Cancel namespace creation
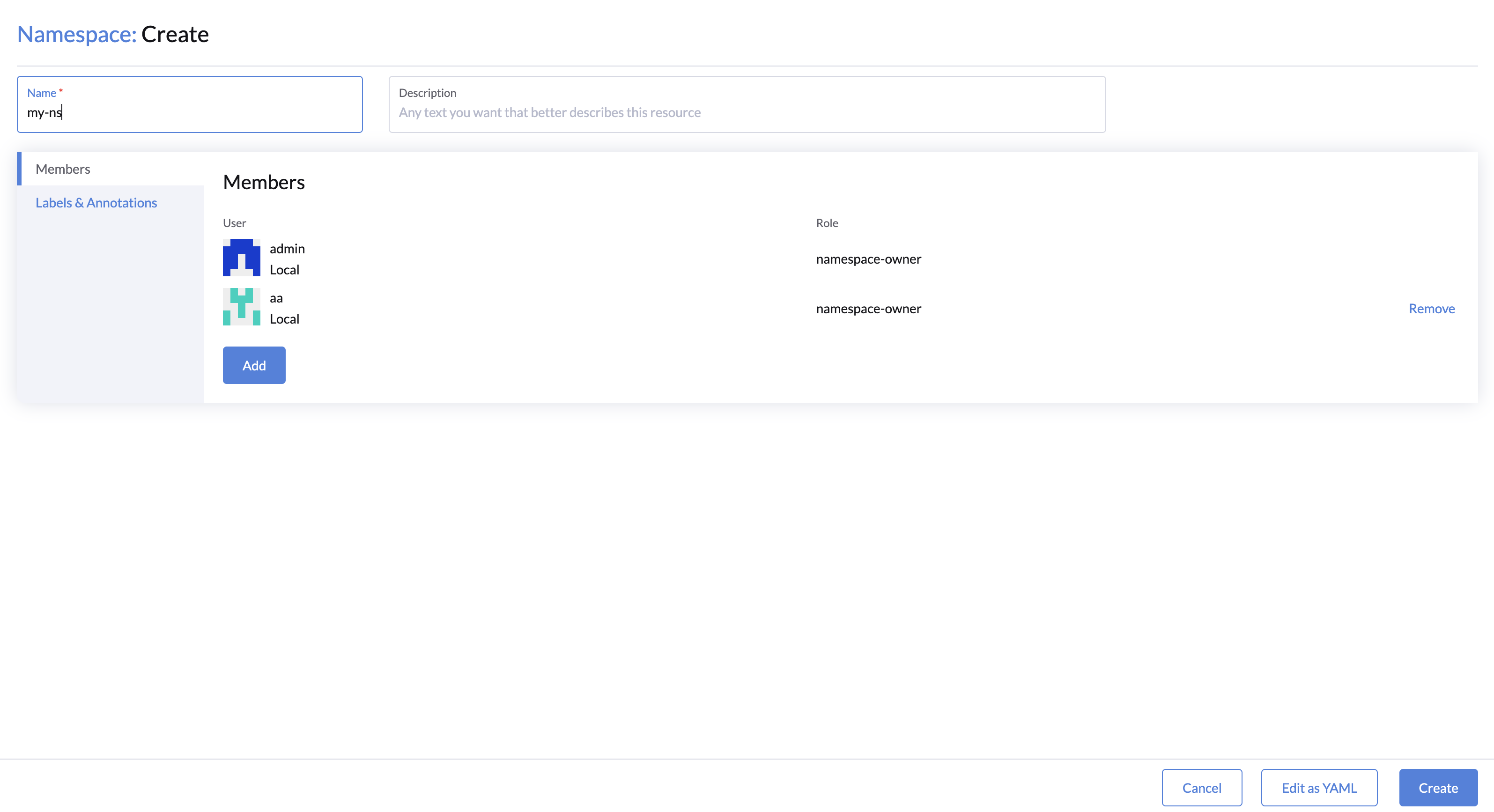Image resolution: width=1494 pixels, height=812 pixels. click(1202, 788)
